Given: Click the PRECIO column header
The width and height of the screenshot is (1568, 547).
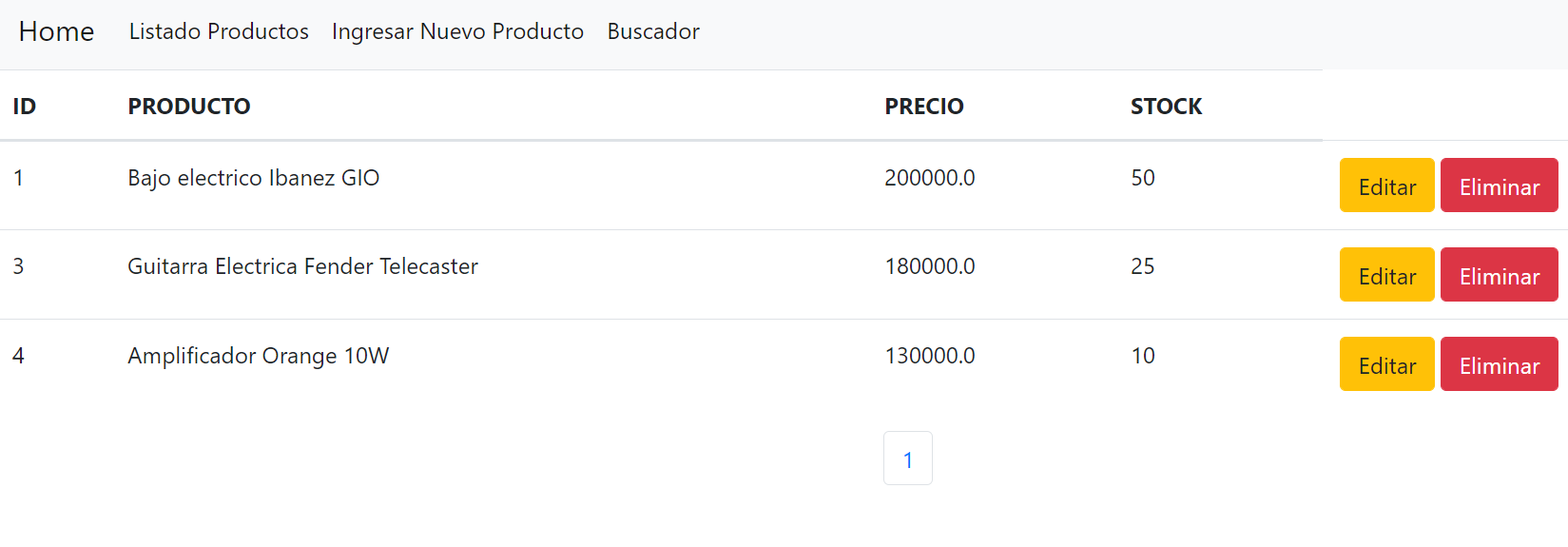Looking at the screenshot, I should (x=924, y=107).
